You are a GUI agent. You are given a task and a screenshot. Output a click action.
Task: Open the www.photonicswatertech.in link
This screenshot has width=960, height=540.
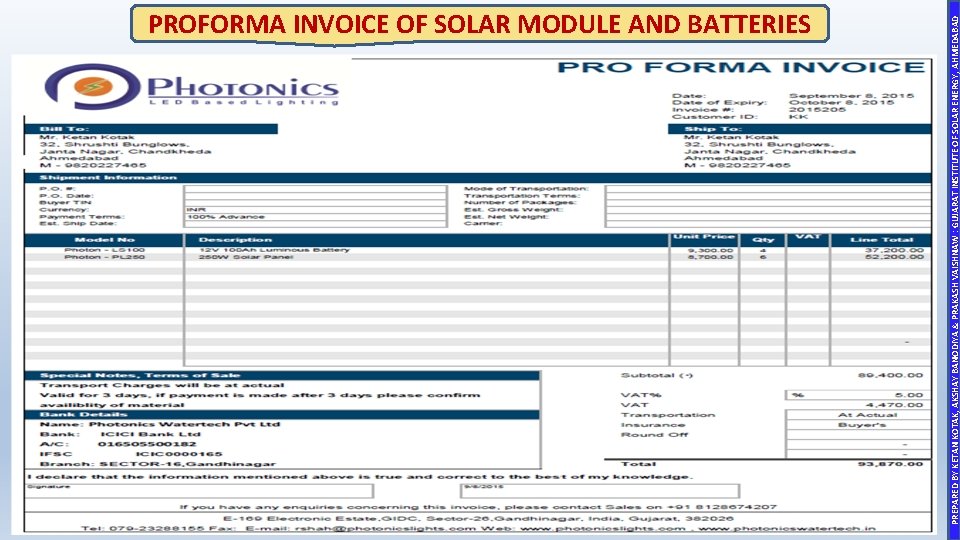coord(787,528)
